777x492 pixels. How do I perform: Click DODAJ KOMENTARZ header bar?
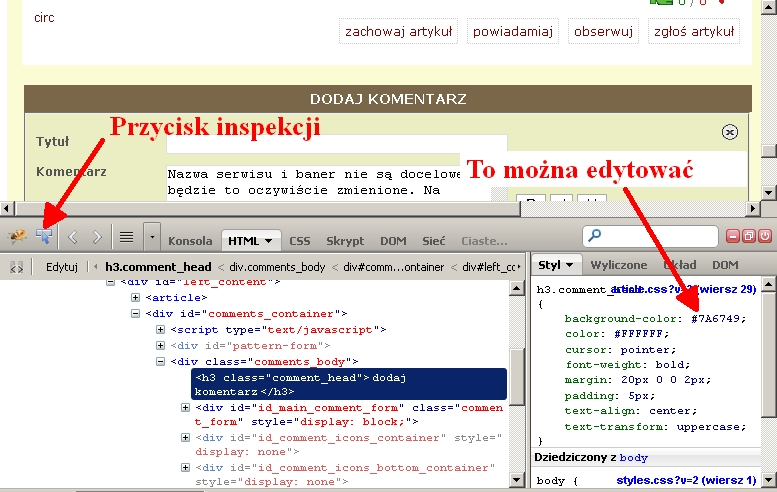pyautogui.click(x=388, y=99)
